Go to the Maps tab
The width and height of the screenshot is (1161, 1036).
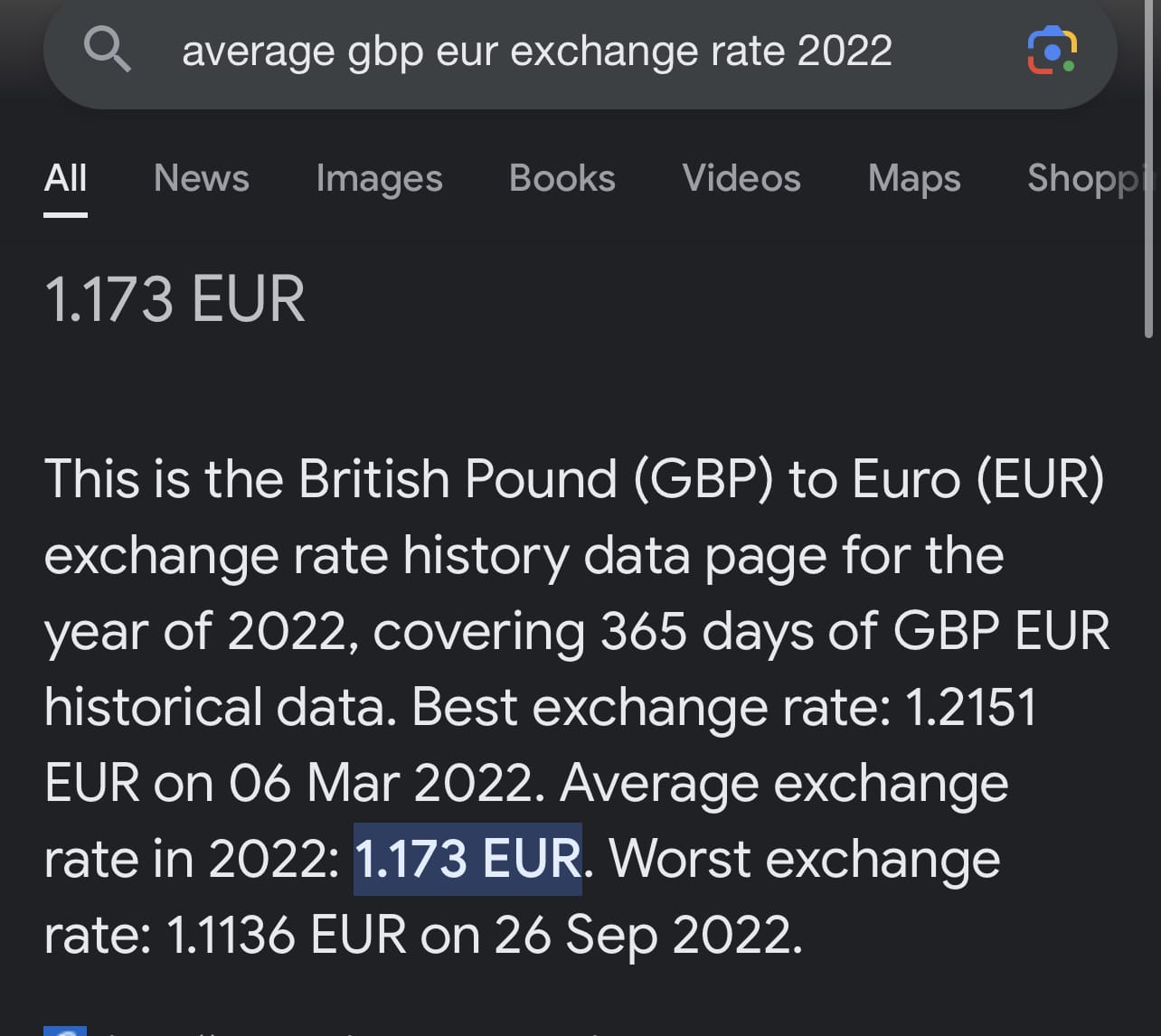tap(914, 178)
